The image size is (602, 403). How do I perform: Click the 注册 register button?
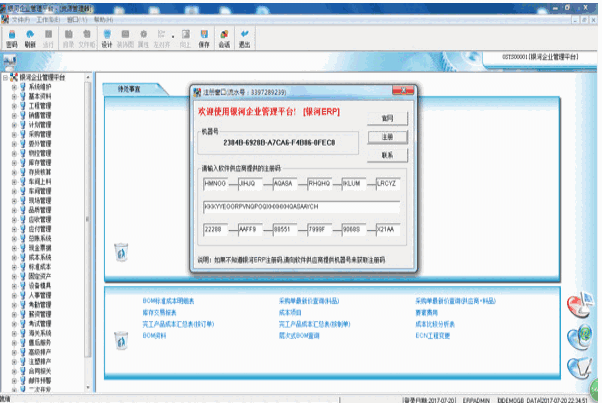pos(387,137)
